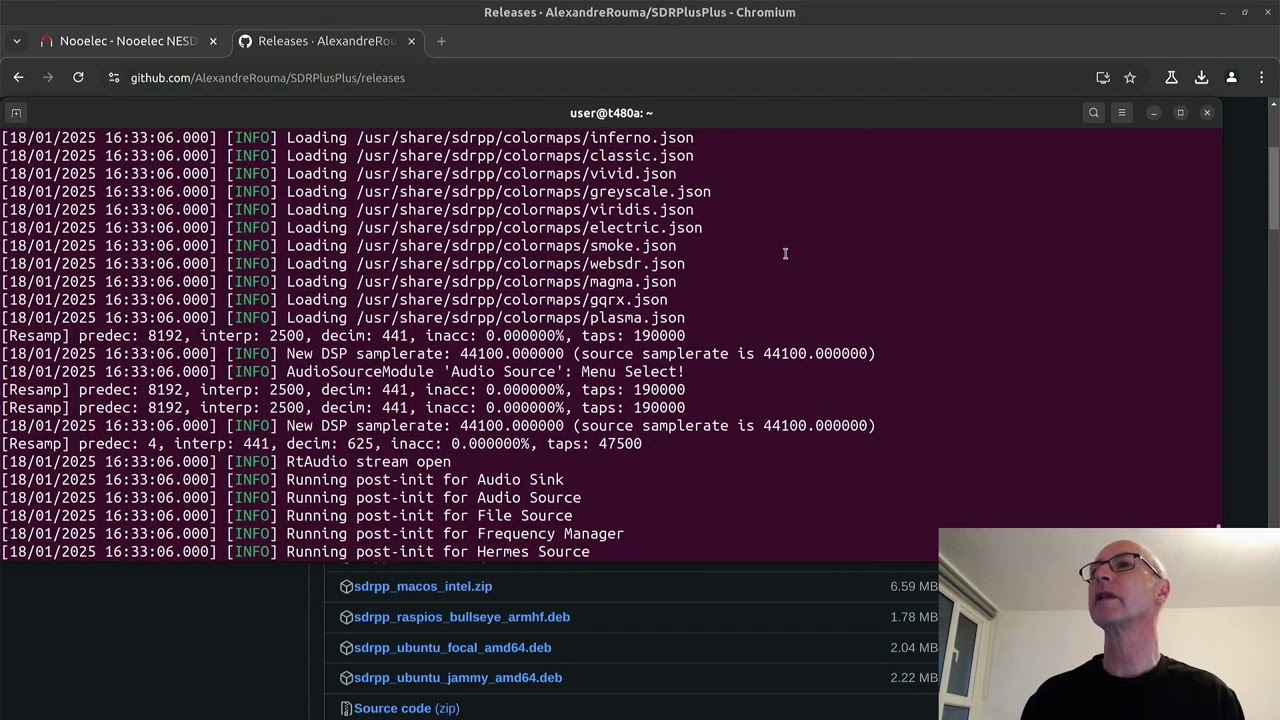Open a new browser tab
1280x720 pixels.
pyautogui.click(x=441, y=41)
